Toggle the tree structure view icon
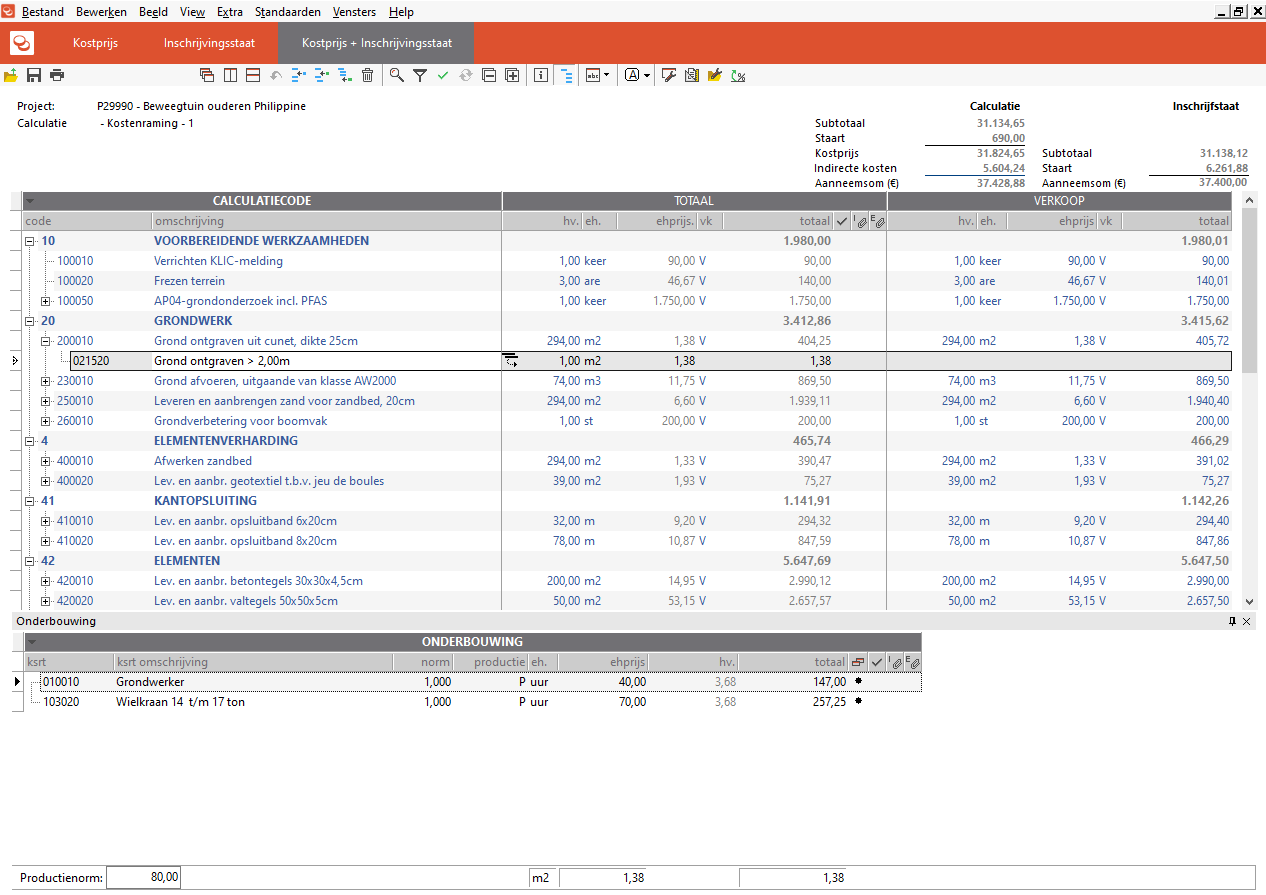 point(566,75)
